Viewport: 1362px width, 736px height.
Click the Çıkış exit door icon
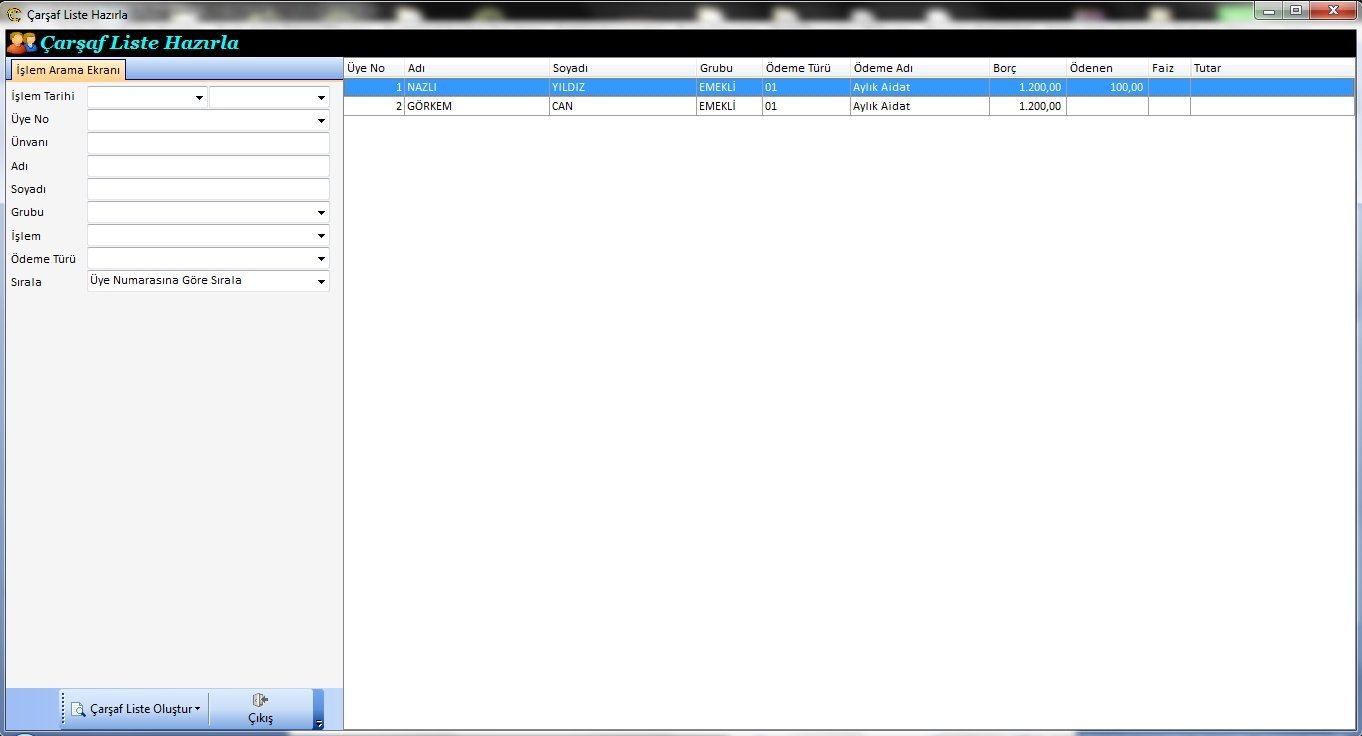click(x=260, y=700)
